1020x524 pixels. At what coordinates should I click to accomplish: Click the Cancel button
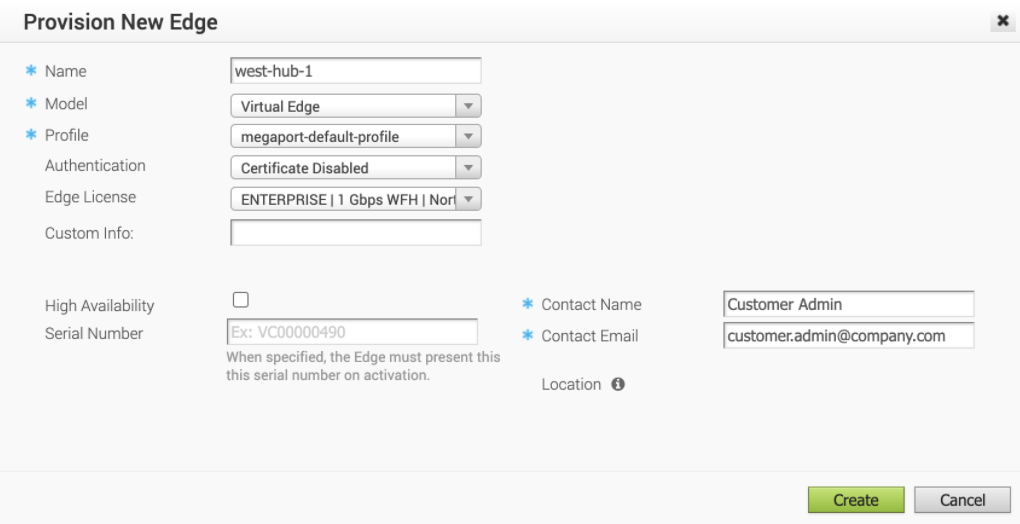coord(962,500)
